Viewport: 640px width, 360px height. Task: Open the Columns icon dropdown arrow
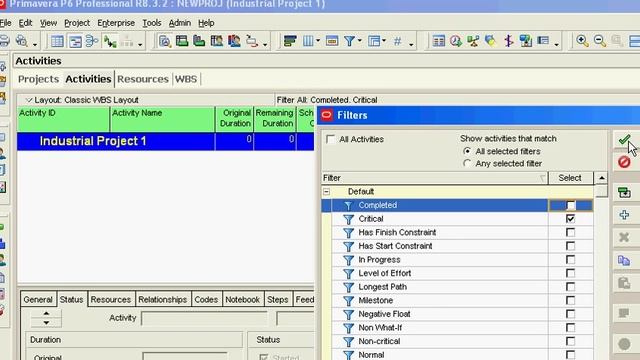318,41
